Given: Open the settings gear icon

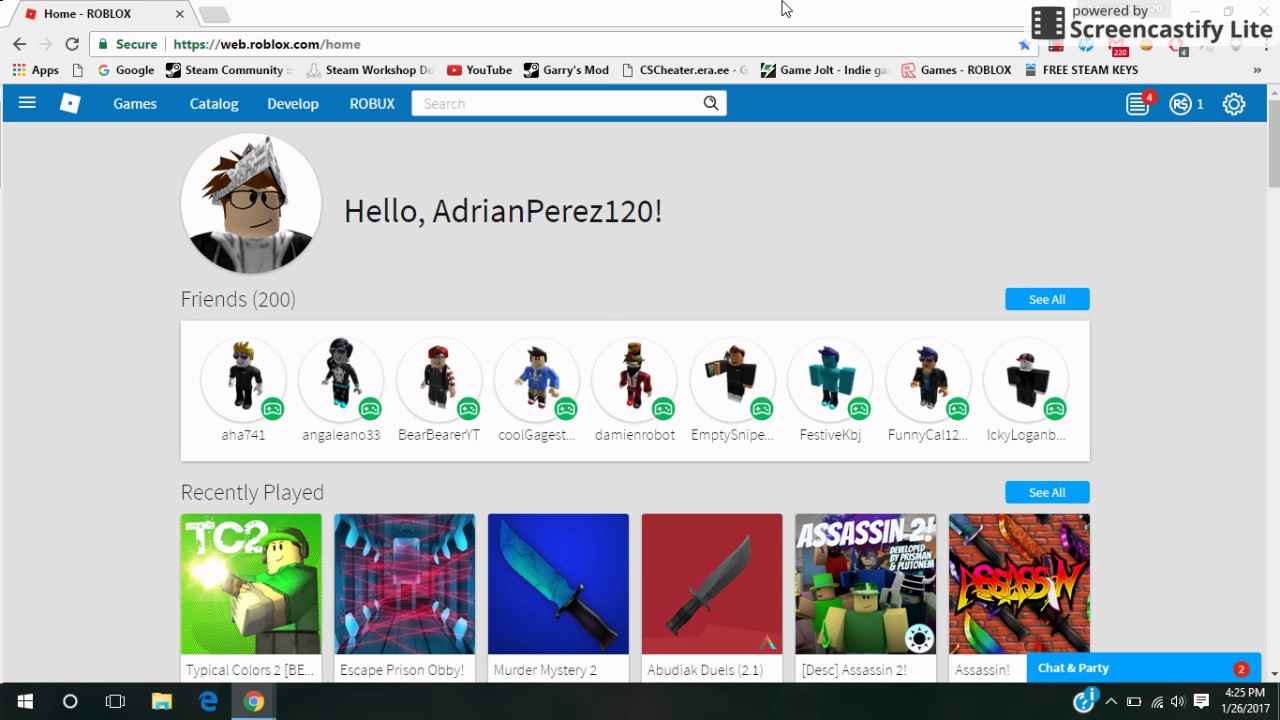Looking at the screenshot, I should point(1234,104).
